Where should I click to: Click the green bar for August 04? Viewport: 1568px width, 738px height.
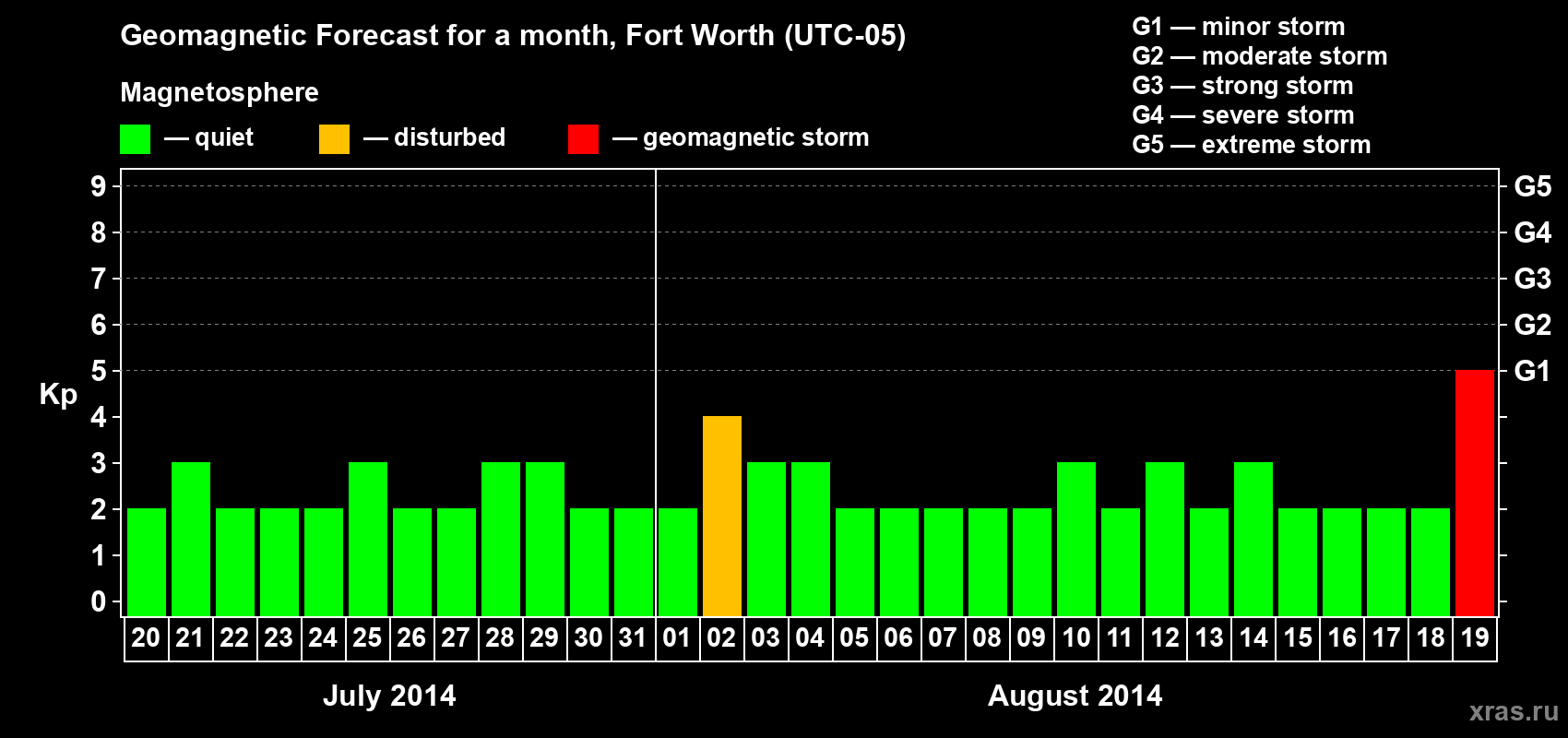(x=811, y=540)
